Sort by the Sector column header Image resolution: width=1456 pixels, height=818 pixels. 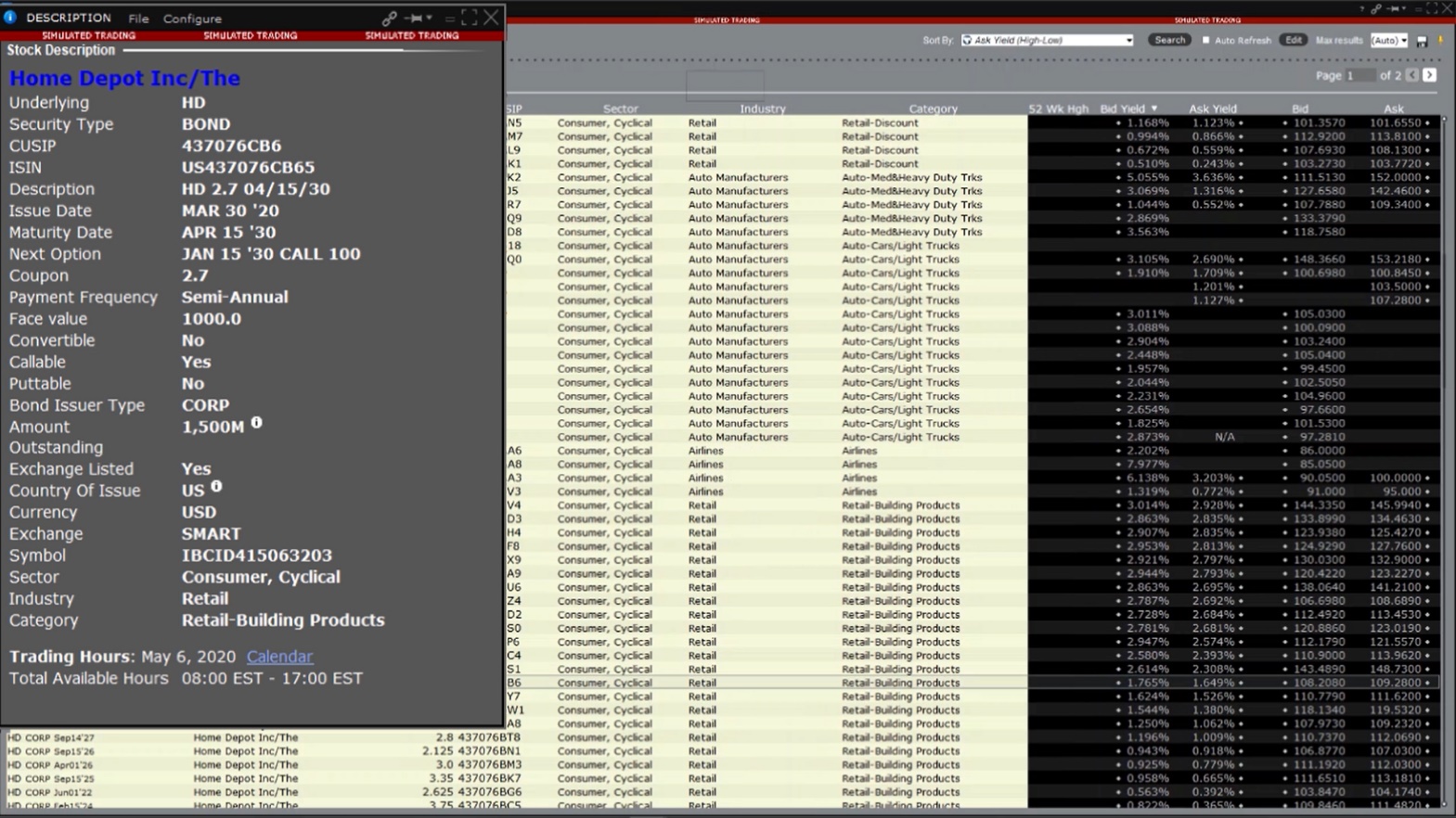point(620,109)
